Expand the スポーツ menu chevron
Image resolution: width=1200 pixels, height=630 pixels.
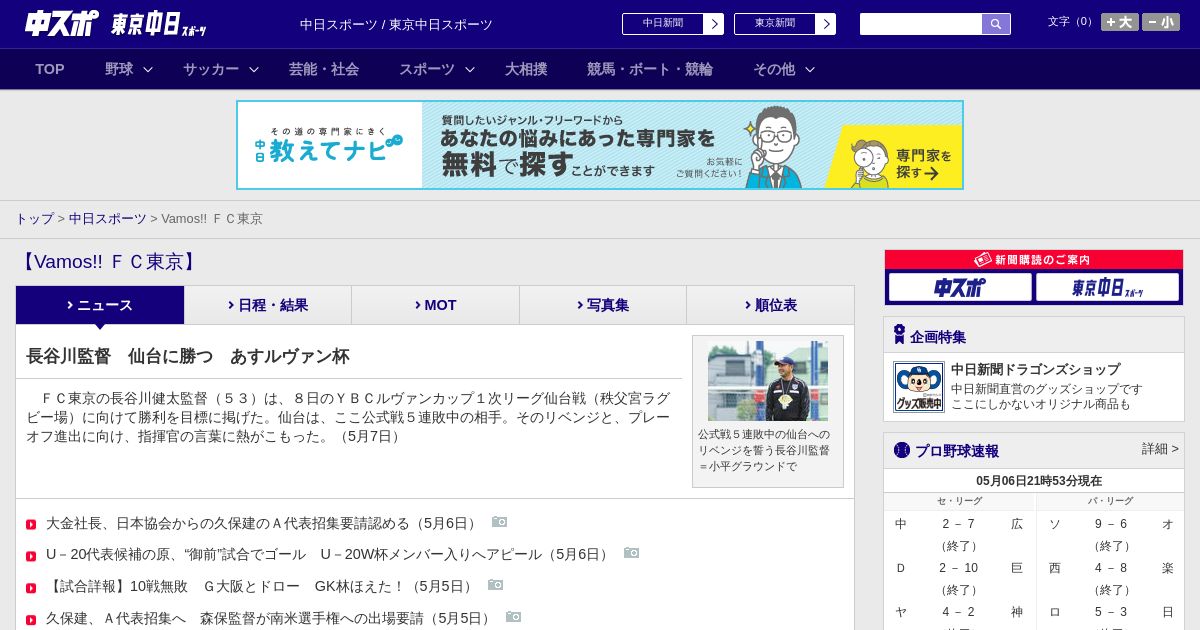(470, 70)
